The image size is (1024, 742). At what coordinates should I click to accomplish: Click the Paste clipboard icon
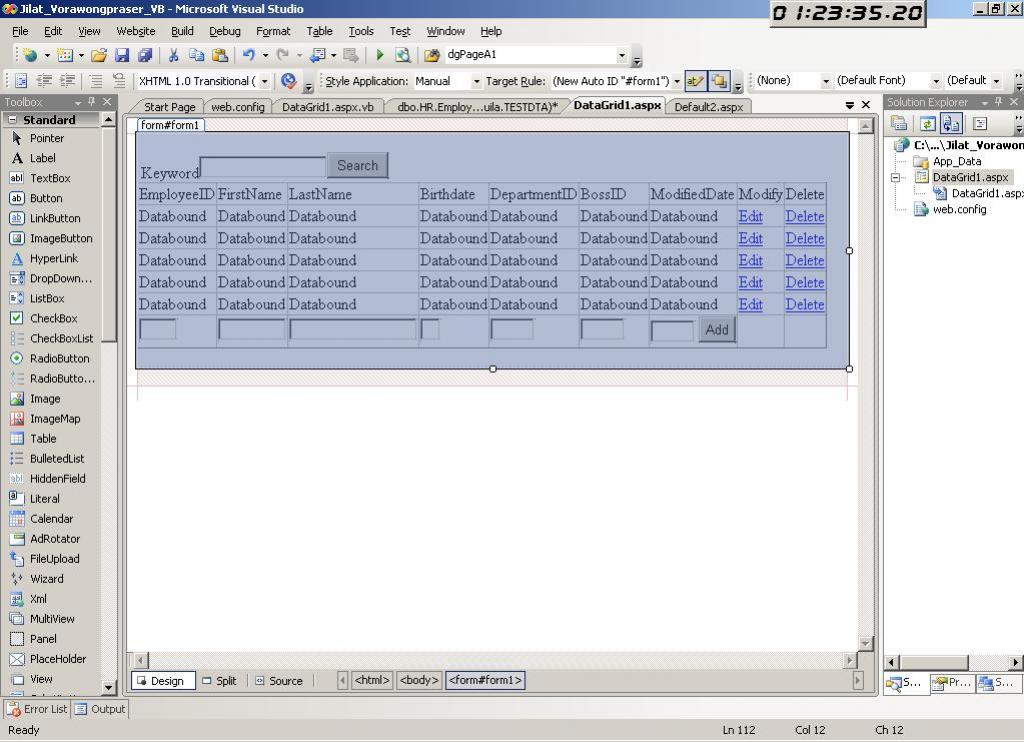click(x=220, y=56)
